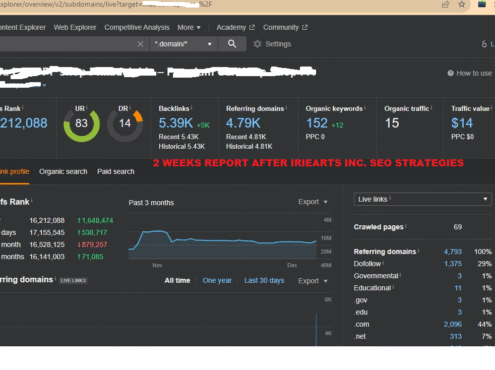Screen dimensions: 495x370
Task: Bookmark page with the star icon
Action: click(x=461, y=4)
